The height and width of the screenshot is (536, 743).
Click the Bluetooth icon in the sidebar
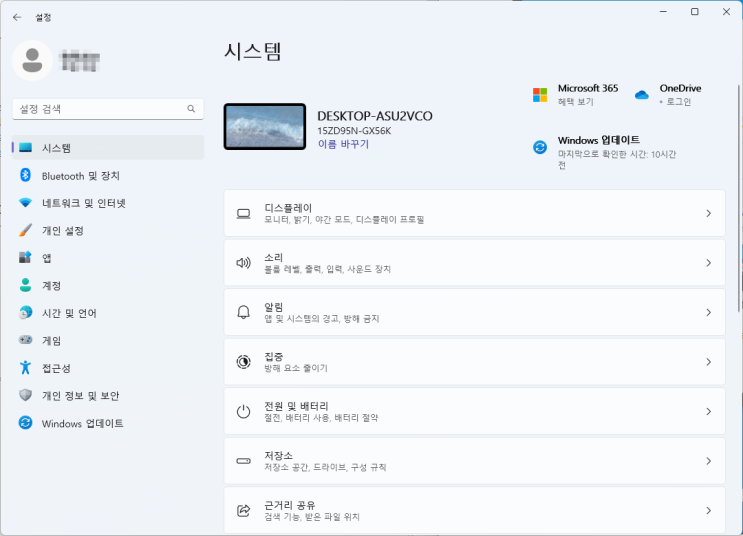point(26,175)
